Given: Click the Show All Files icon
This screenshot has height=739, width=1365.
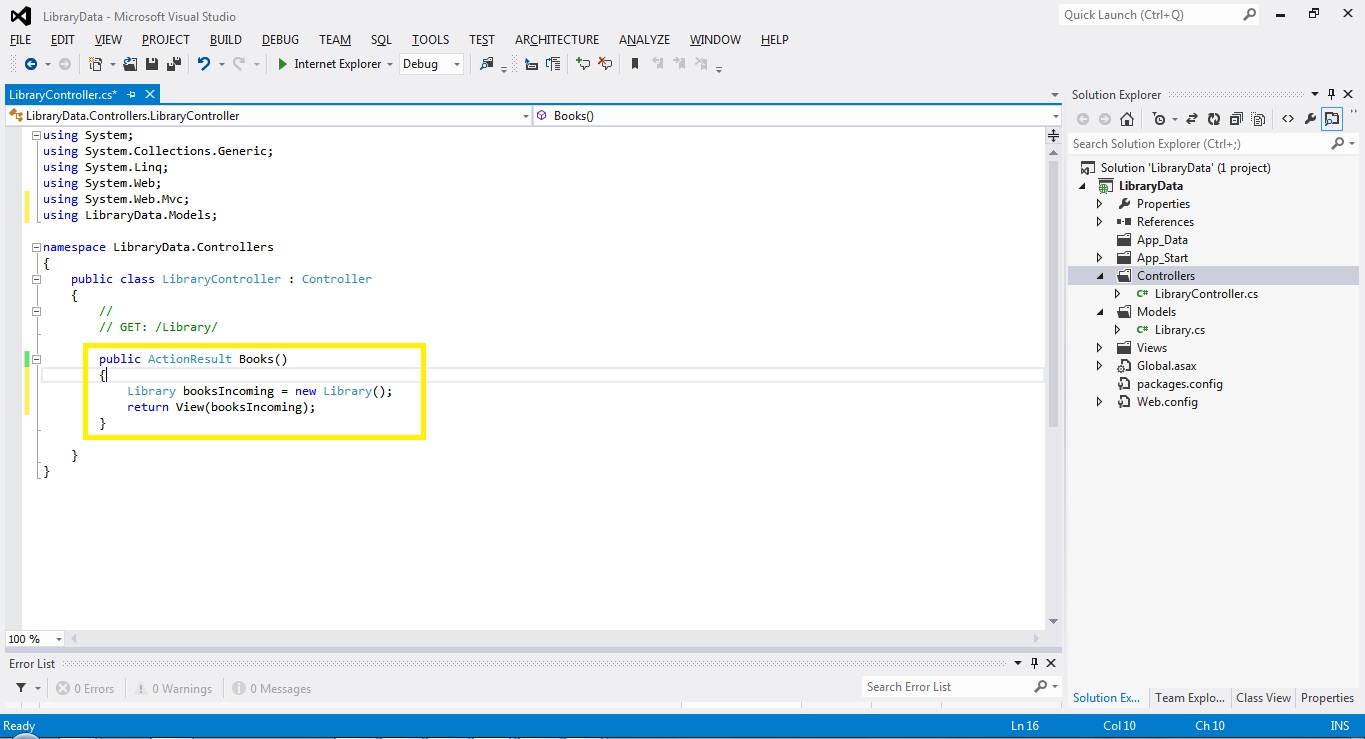Looking at the screenshot, I should (1258, 119).
